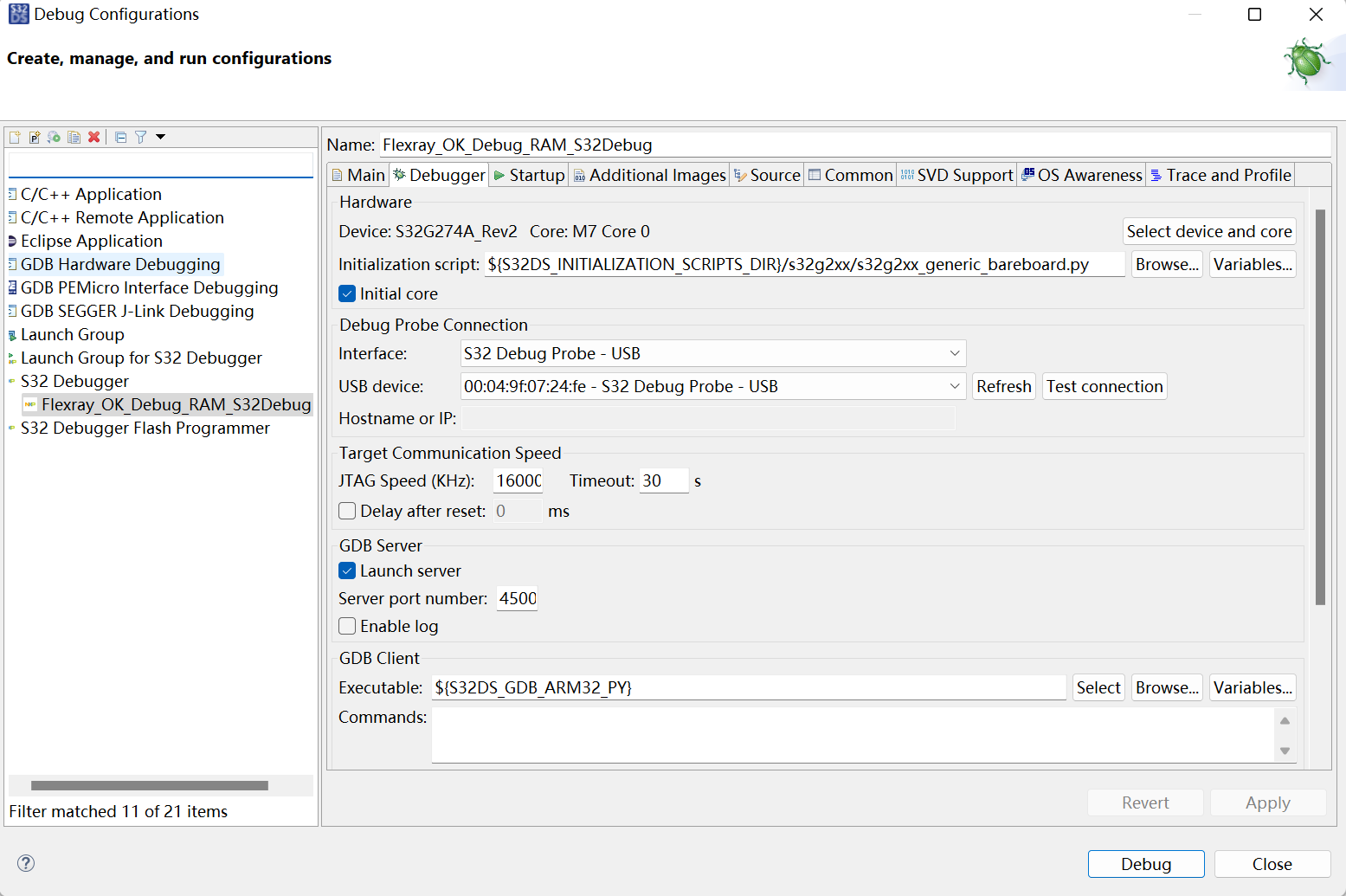Duplicate the selected launch configuration
Screen dimensions: 1346x896
74,137
